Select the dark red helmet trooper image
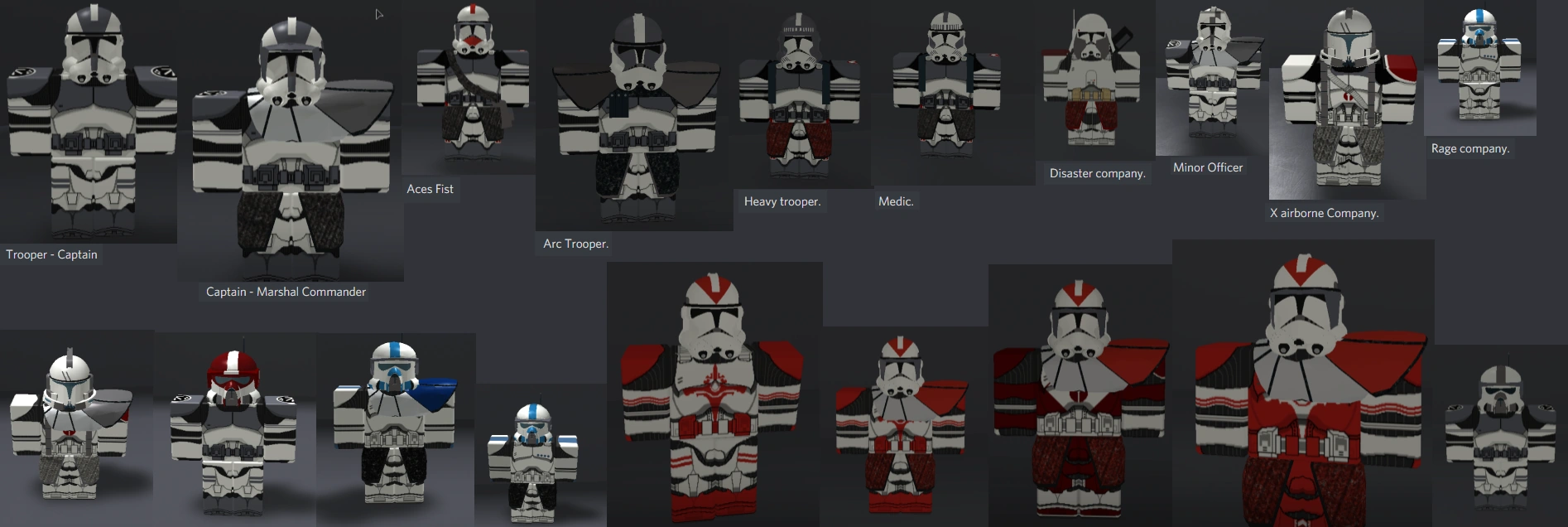This screenshot has height=527, width=1568. click(234, 428)
